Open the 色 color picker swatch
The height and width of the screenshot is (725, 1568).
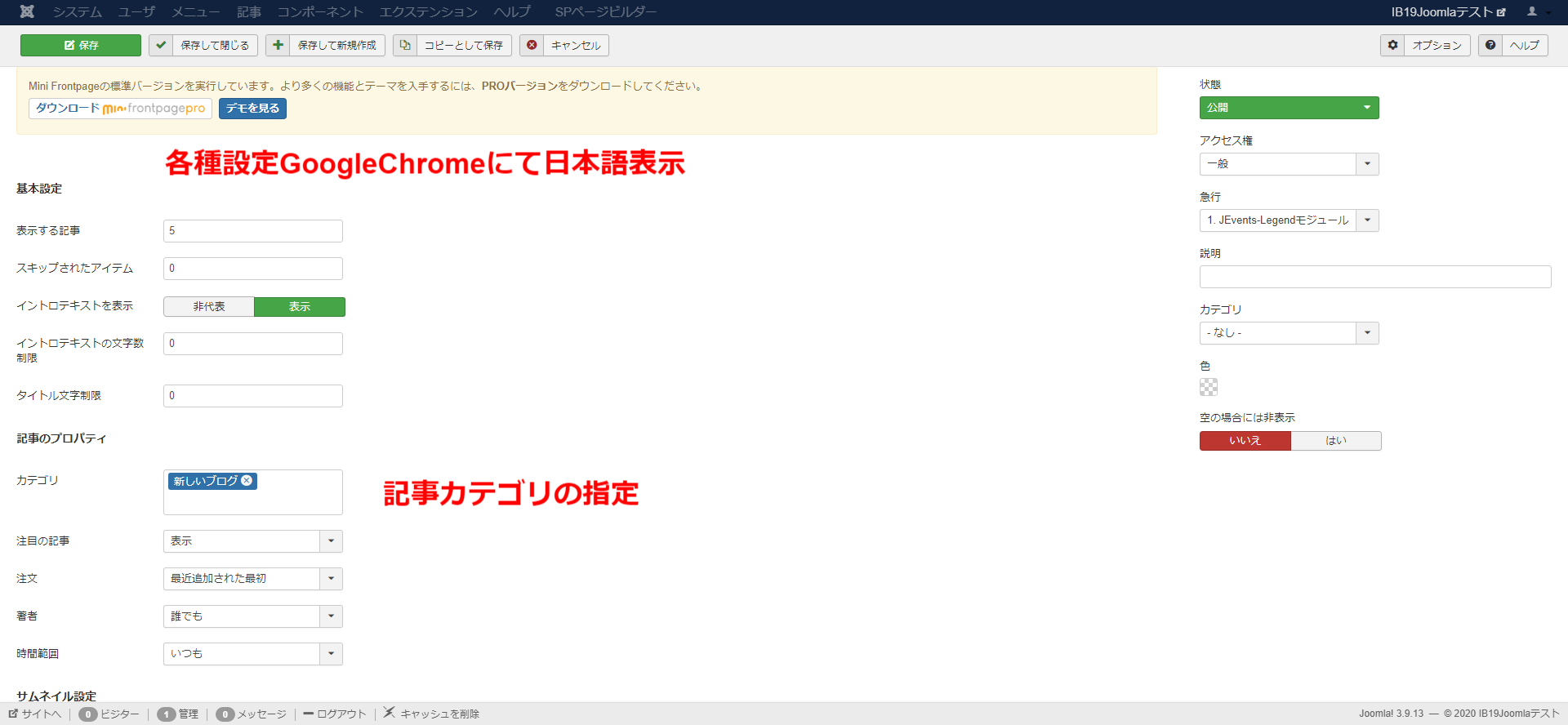[1209, 387]
